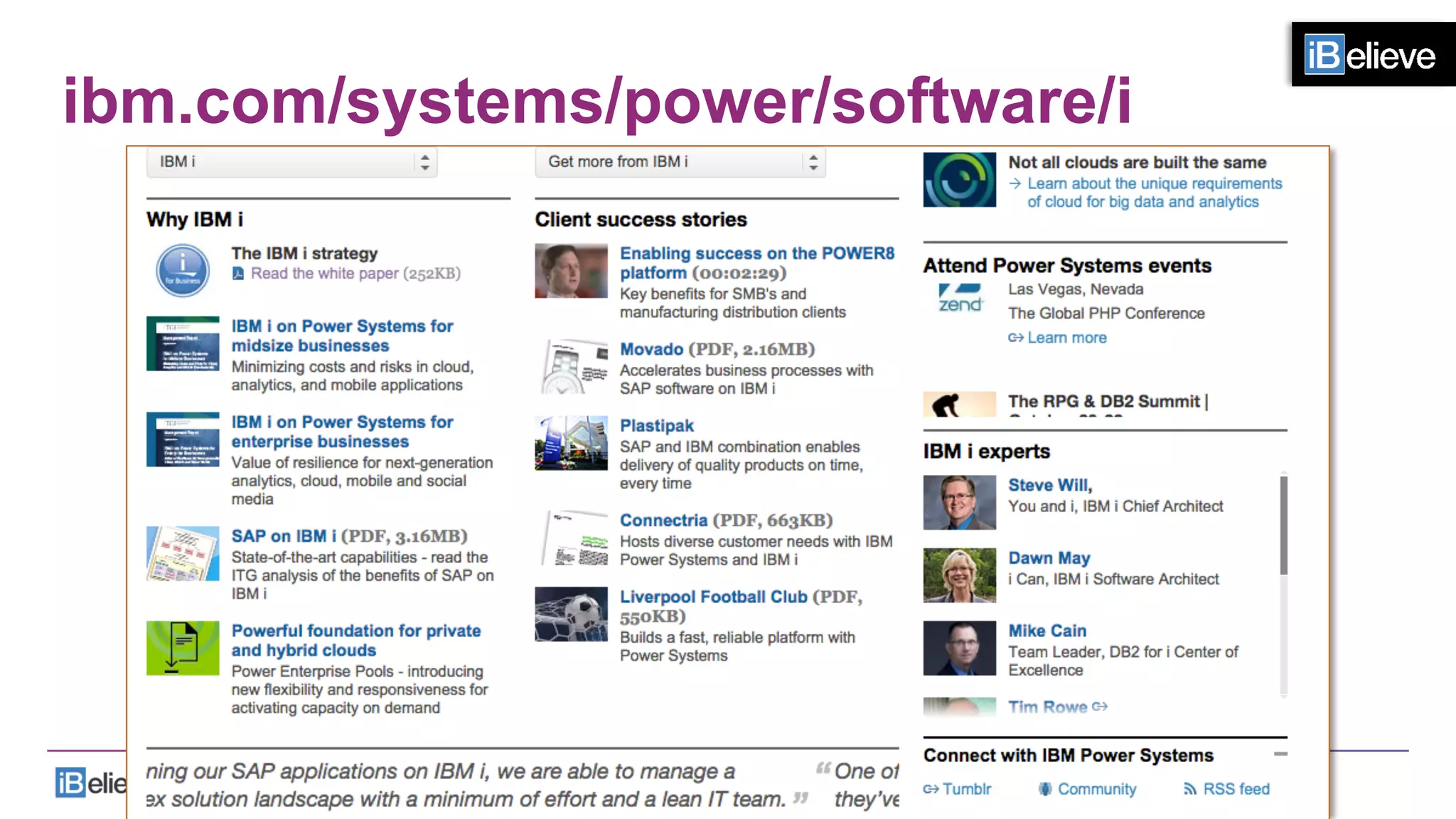
Task: Select The Global PHP Conference text
Action: [x=1106, y=314]
